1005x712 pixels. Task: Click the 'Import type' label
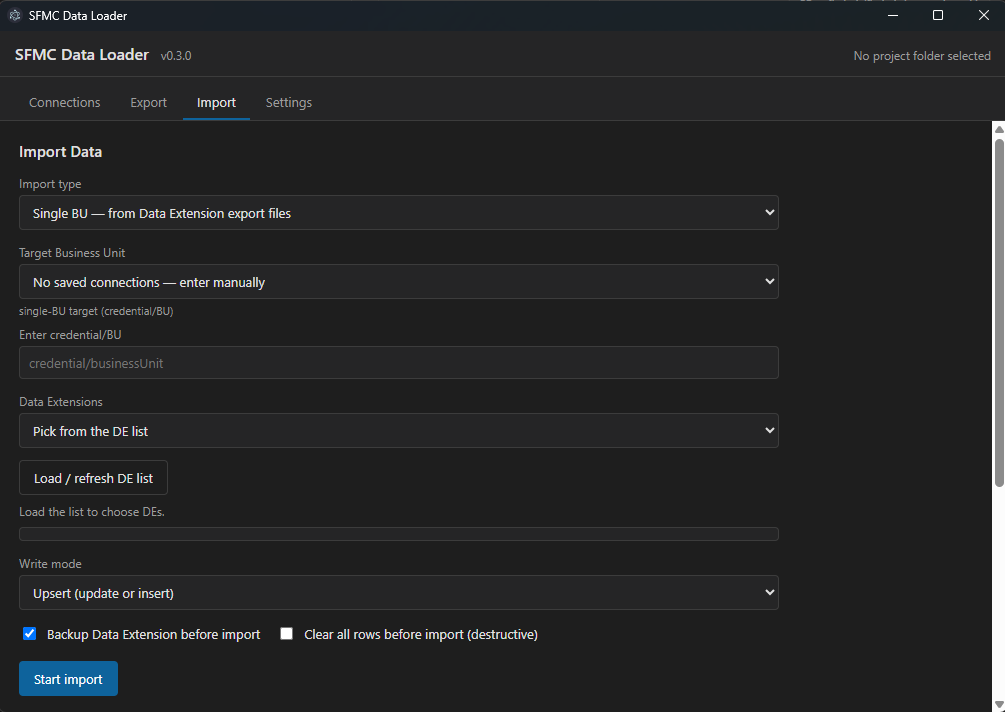pyautogui.click(x=50, y=184)
